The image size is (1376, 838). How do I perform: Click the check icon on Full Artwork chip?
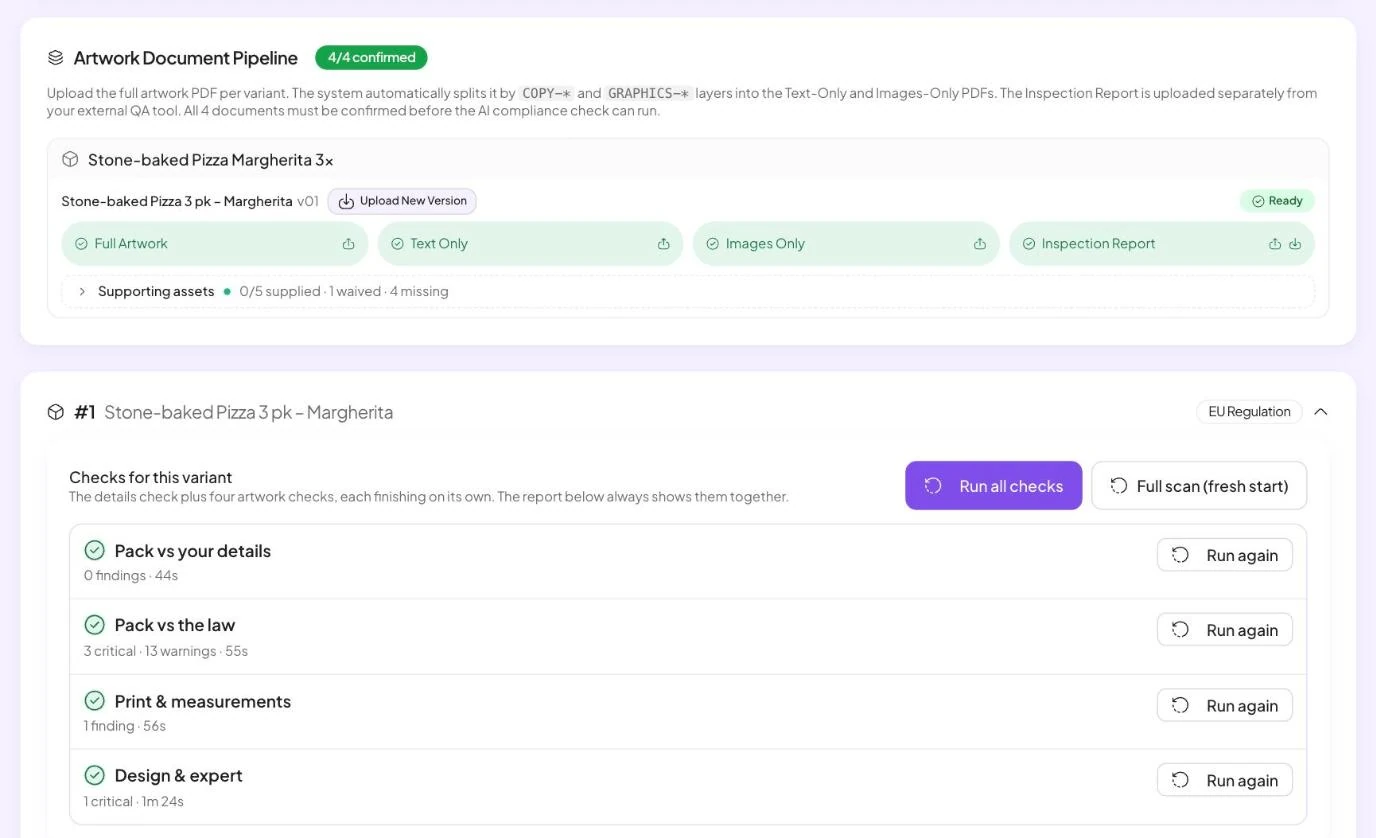[82, 244]
